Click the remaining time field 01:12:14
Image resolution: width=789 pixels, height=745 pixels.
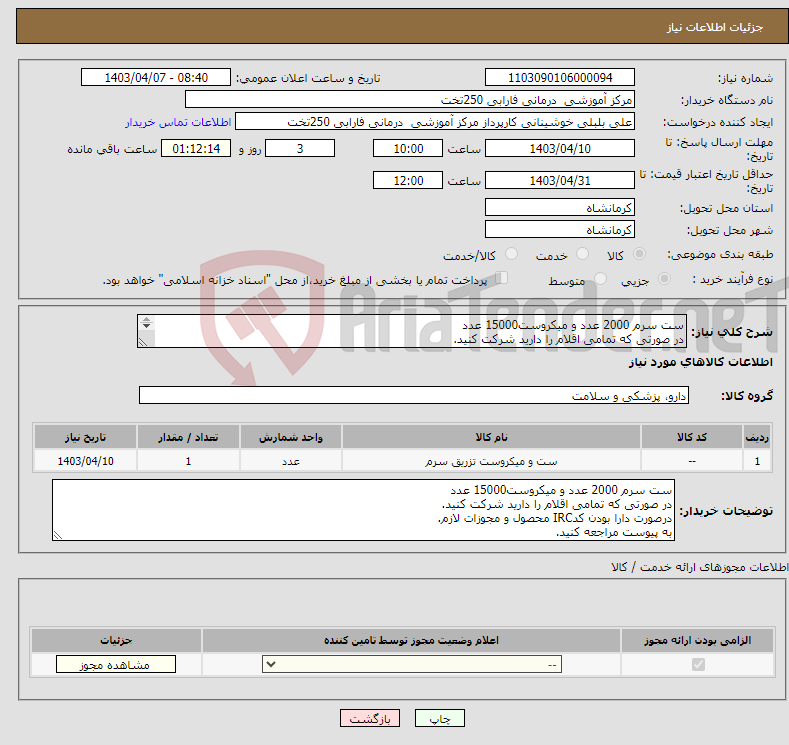[x=196, y=148]
